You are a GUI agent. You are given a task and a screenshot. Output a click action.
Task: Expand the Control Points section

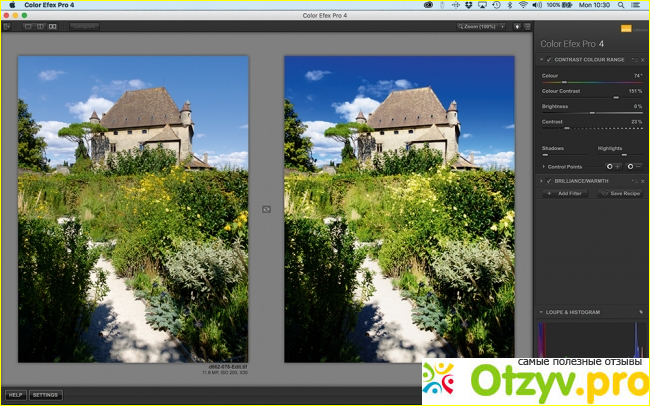[x=543, y=166]
